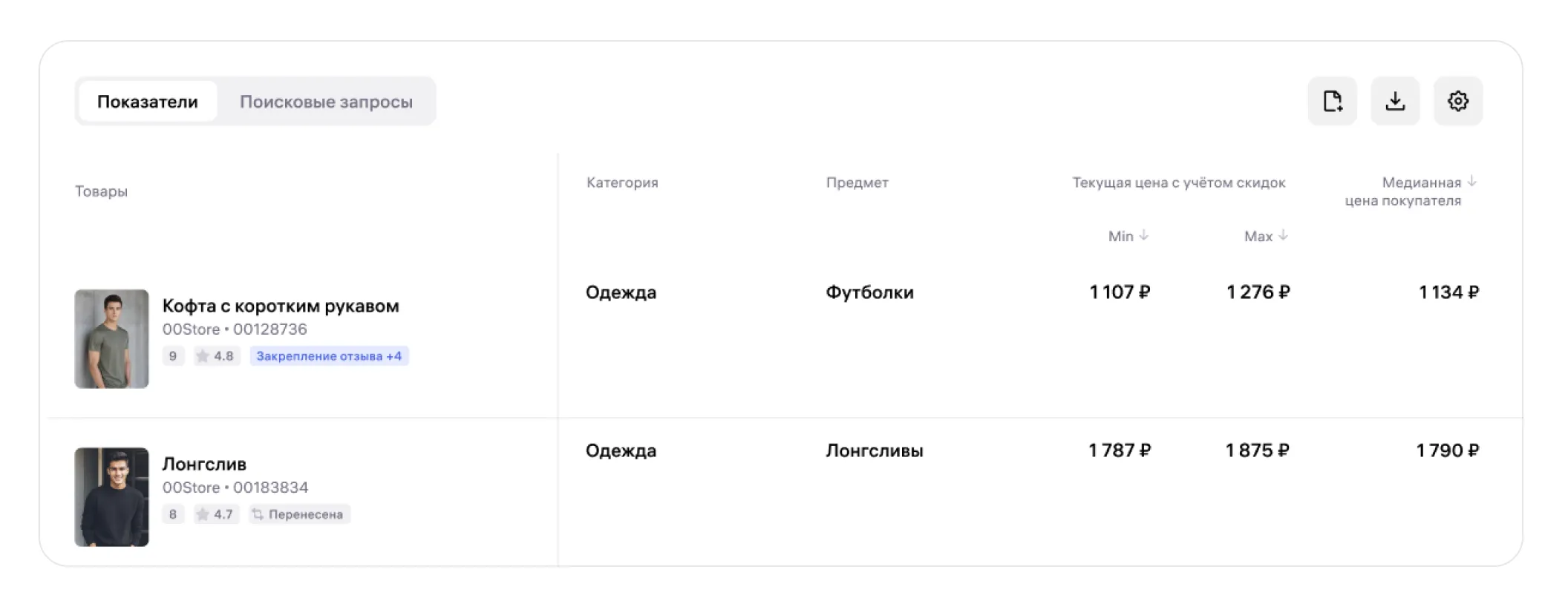Open the Лонгслив product title
This screenshot has width=1568, height=607.
(204, 464)
